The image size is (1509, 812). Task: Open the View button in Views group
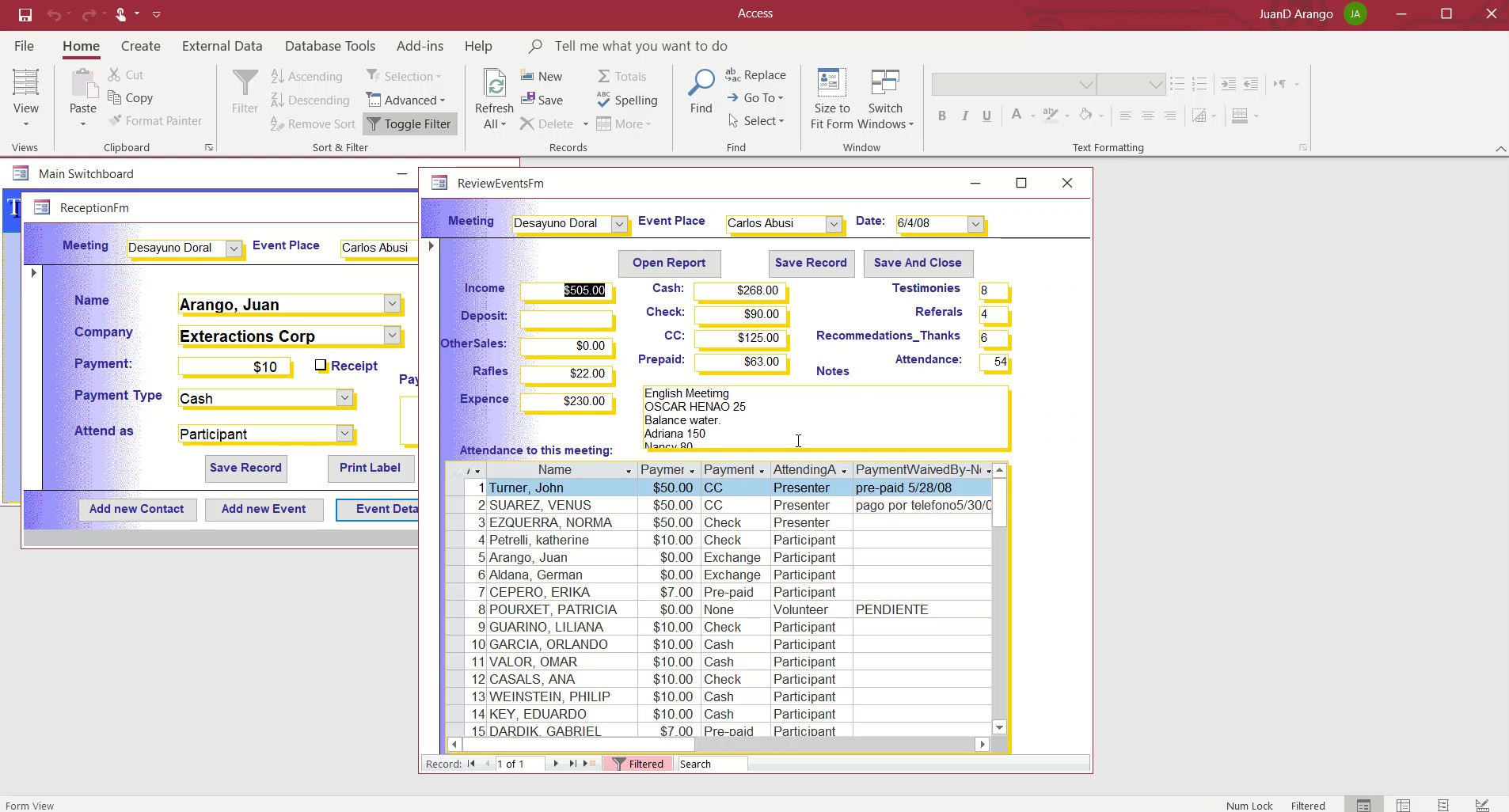pyautogui.click(x=25, y=99)
